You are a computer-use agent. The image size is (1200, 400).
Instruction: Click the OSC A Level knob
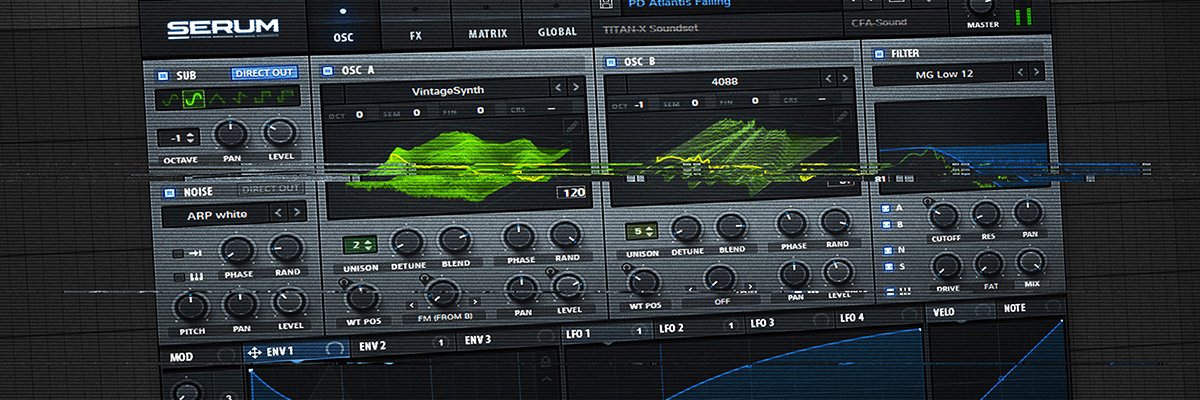(x=569, y=286)
